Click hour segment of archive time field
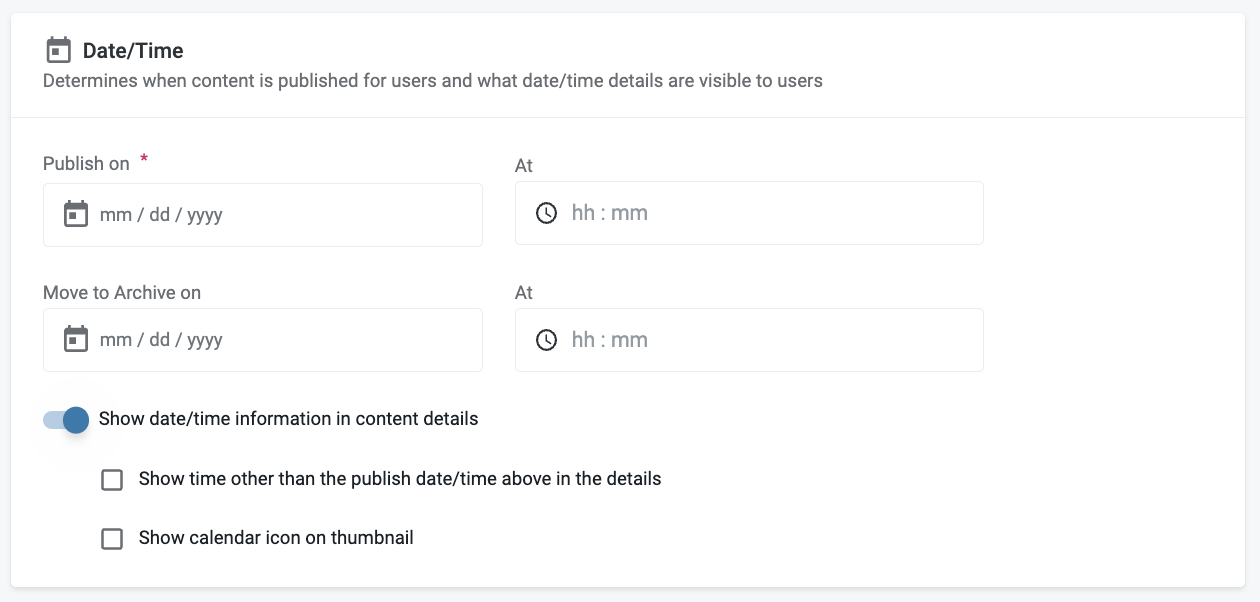Image resolution: width=1260 pixels, height=602 pixels. (x=583, y=340)
